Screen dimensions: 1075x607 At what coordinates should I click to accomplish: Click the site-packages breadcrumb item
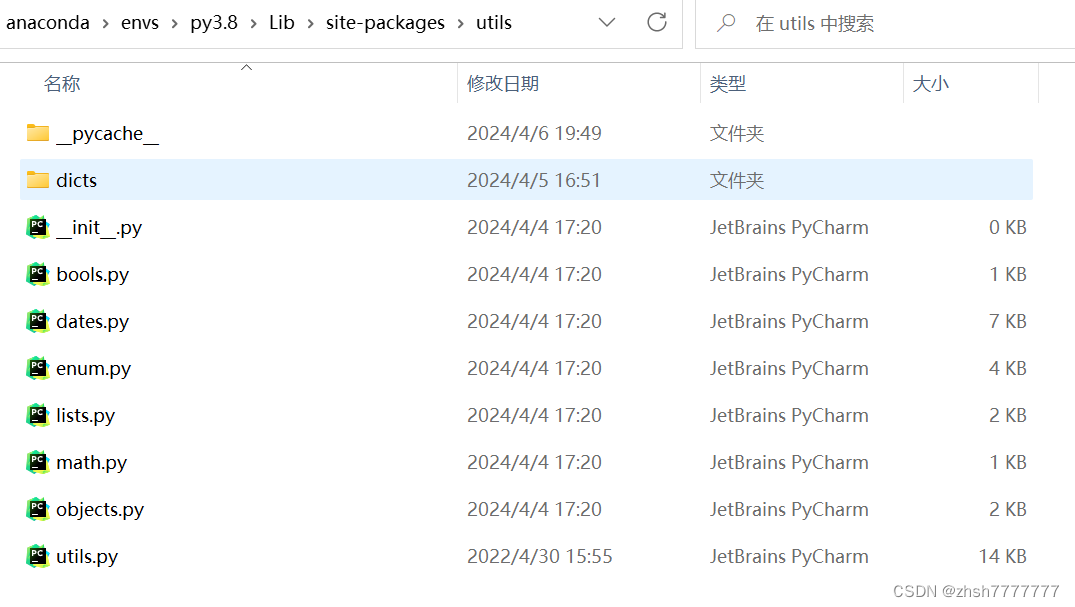(x=386, y=22)
